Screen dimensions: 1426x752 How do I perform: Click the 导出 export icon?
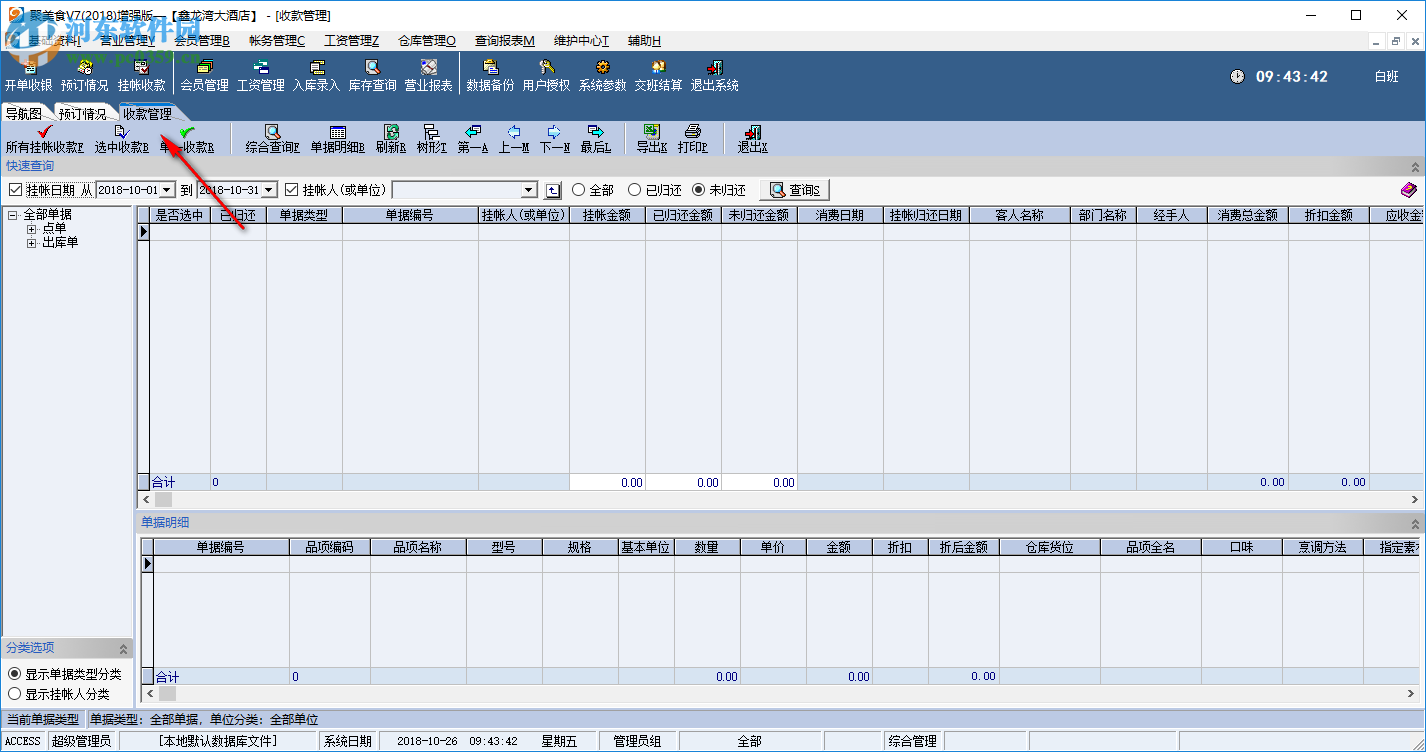tap(652, 139)
